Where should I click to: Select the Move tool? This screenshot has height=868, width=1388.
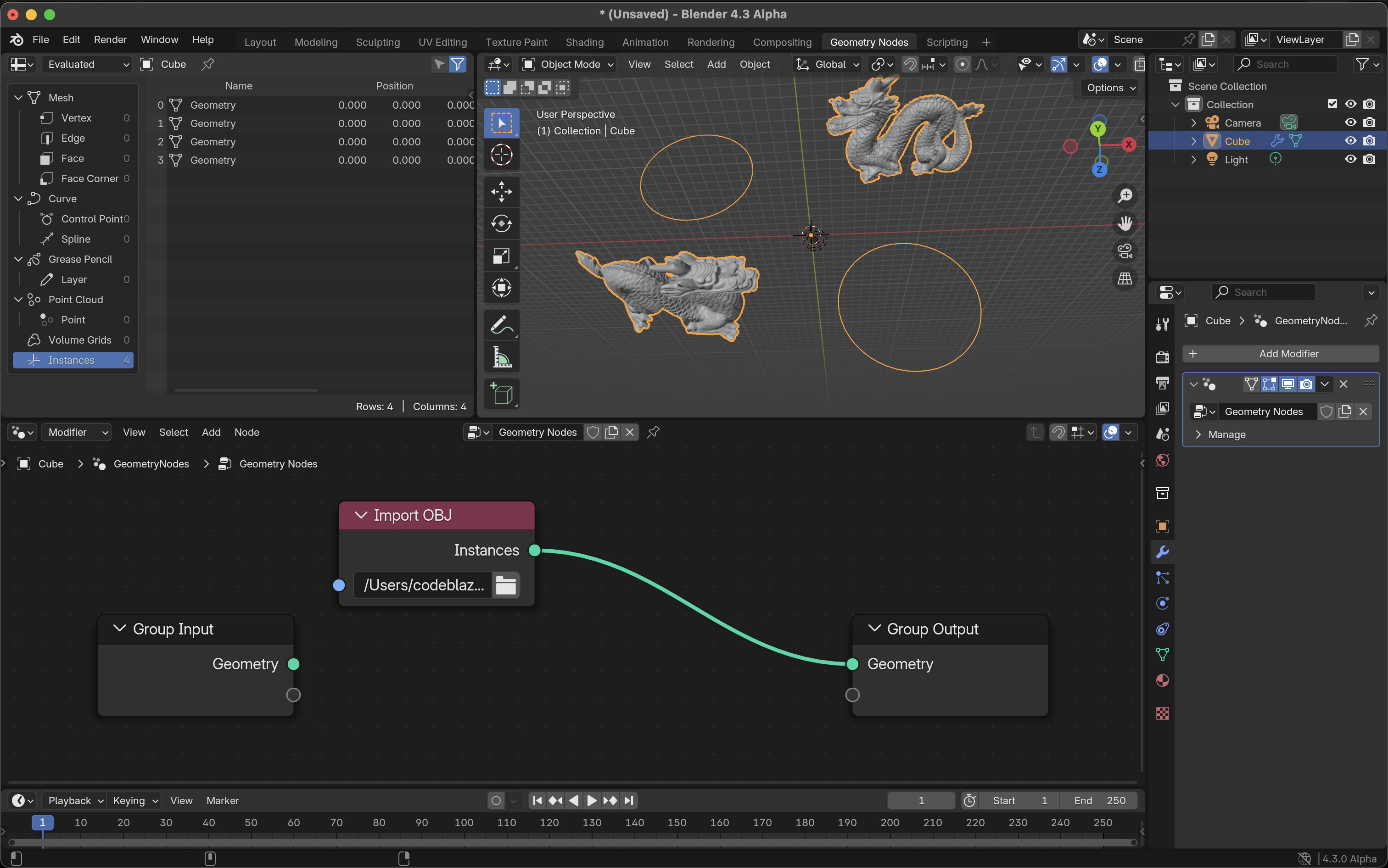click(x=501, y=192)
